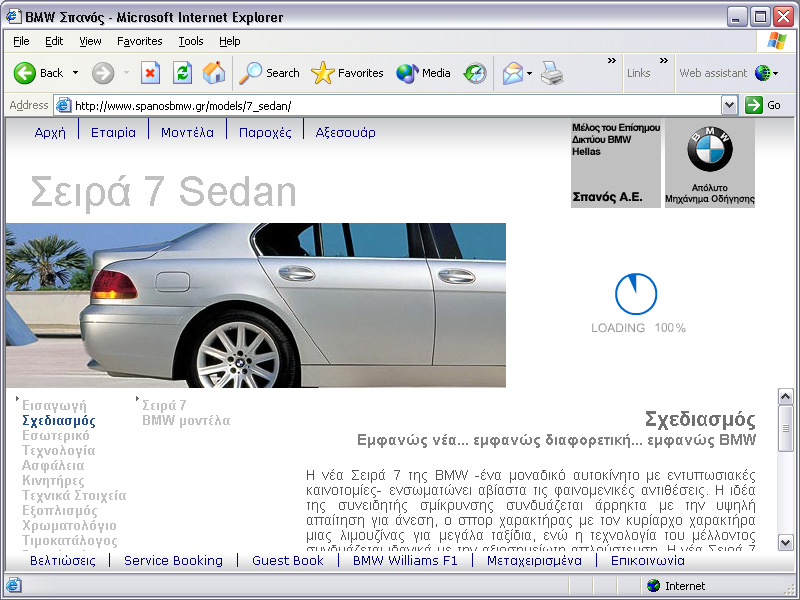Open the Search toolbar button

point(269,73)
